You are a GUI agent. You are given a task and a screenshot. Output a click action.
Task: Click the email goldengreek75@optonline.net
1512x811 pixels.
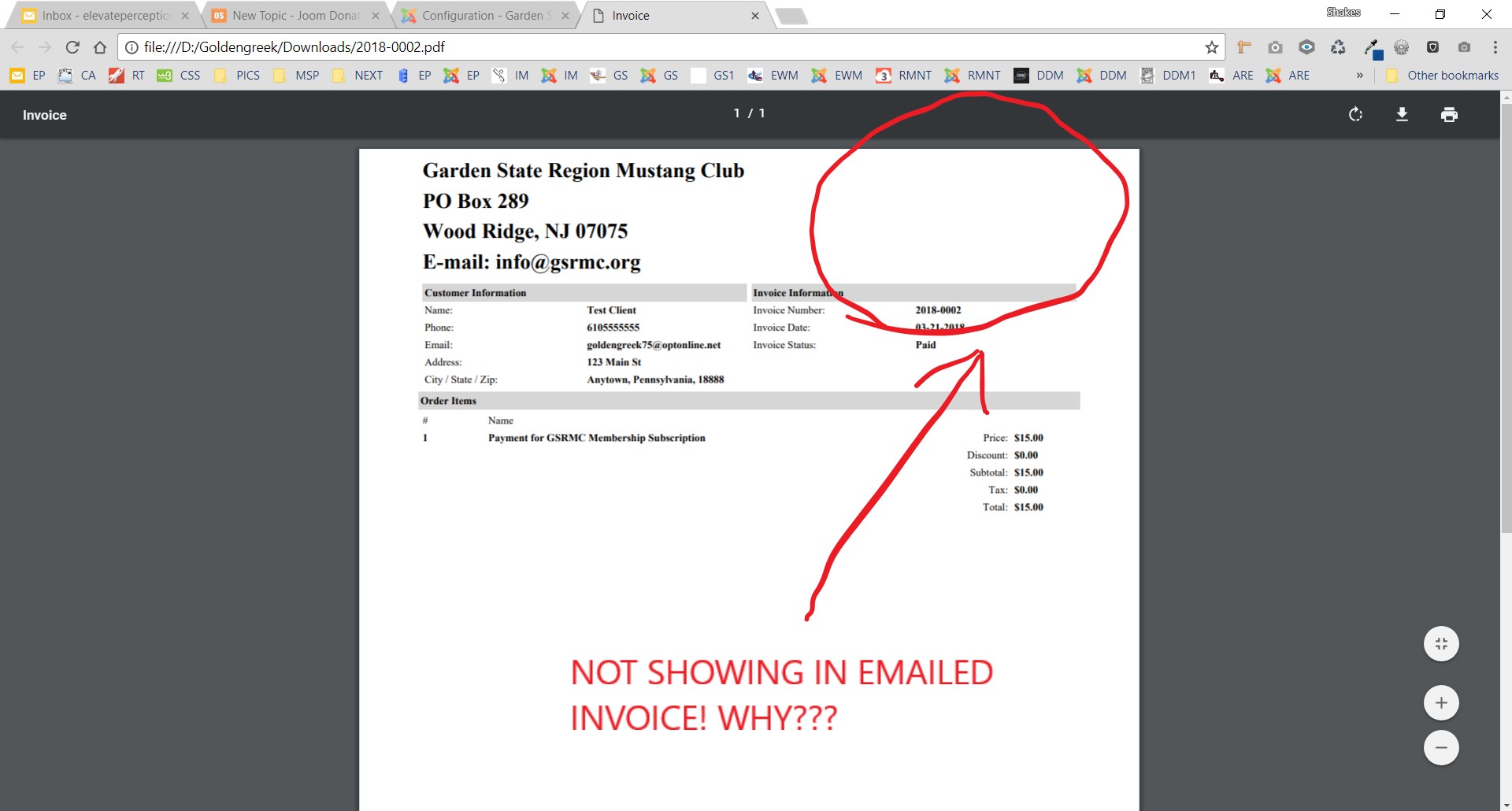tap(654, 345)
